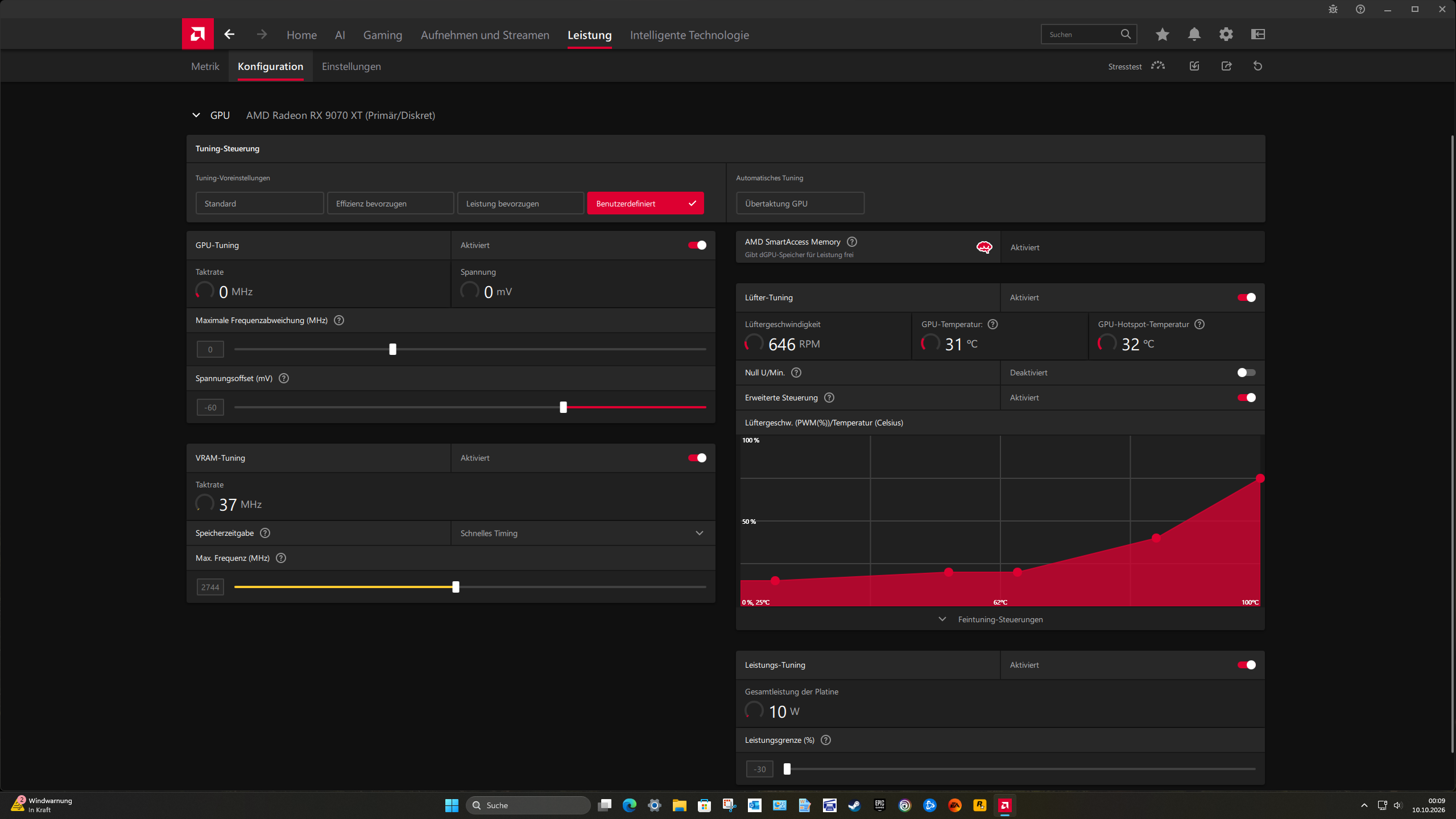Click the forward arrow navigation icon
1456x819 pixels.
coord(262,34)
